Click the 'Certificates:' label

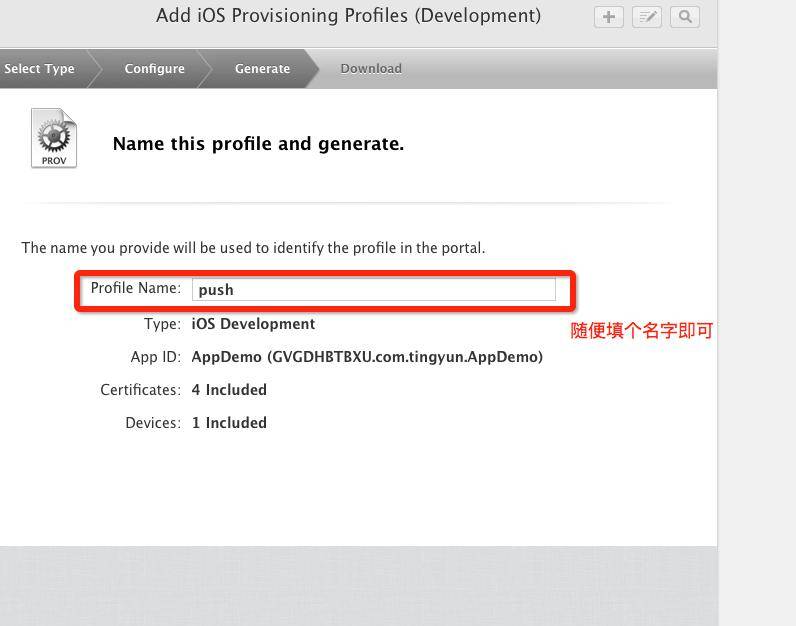(141, 390)
